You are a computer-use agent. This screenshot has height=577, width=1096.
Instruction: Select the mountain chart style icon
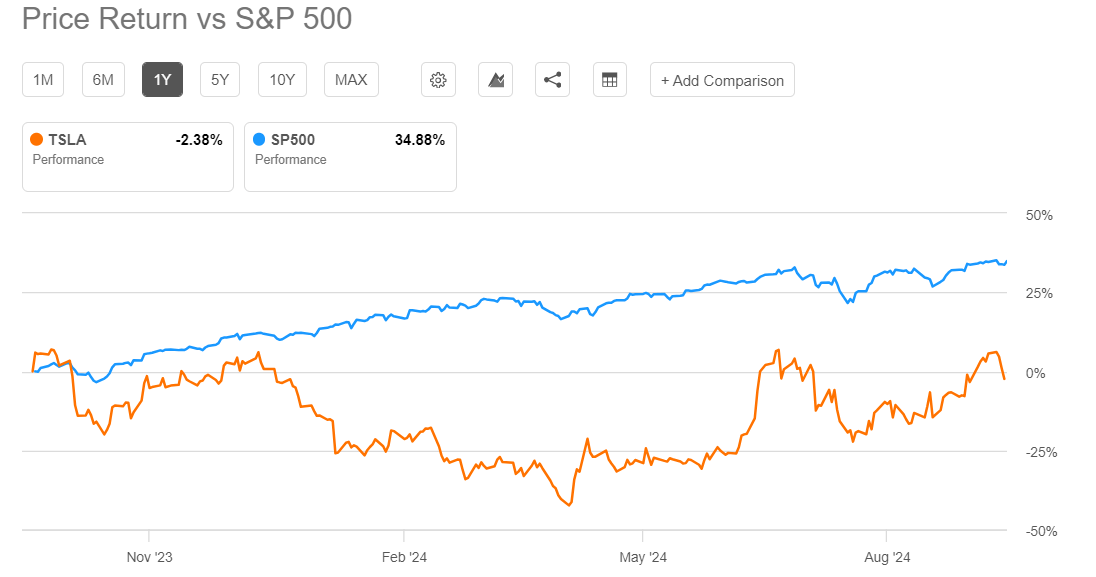[x=495, y=79]
